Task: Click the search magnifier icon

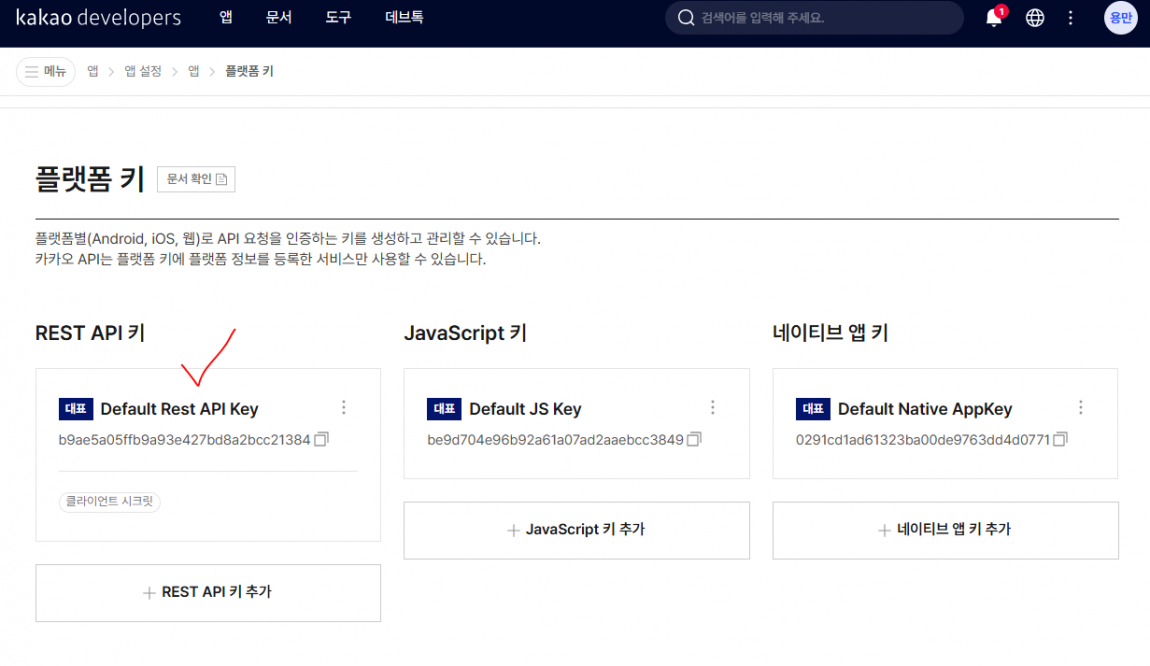Action: [686, 18]
